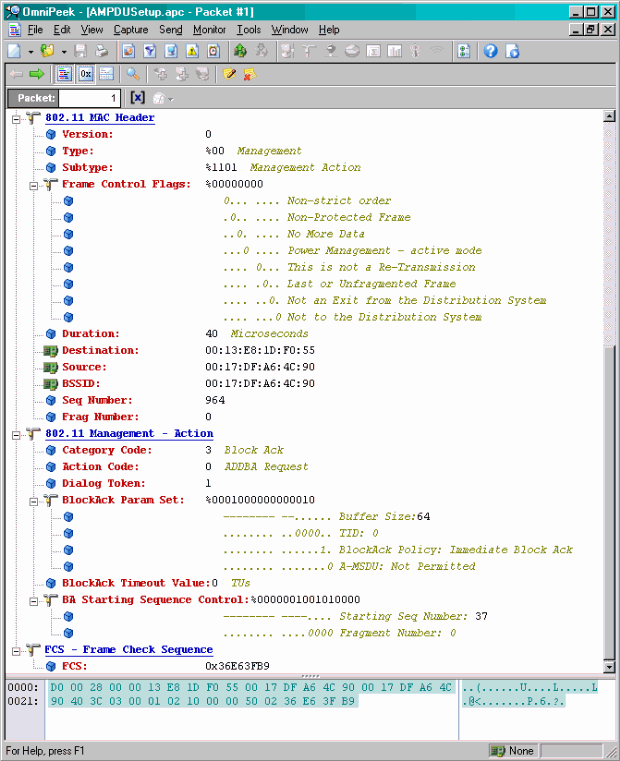The height and width of the screenshot is (761, 620).
Task: Toggle the Hex 0x view button
Action: 85,74
